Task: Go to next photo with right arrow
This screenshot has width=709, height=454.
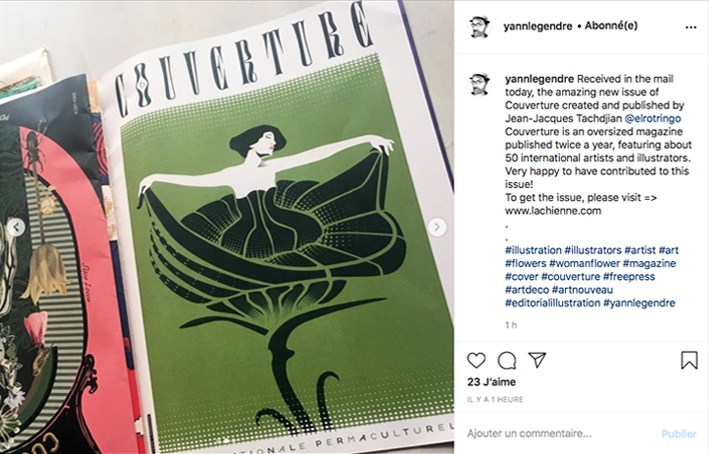Action: [437, 227]
